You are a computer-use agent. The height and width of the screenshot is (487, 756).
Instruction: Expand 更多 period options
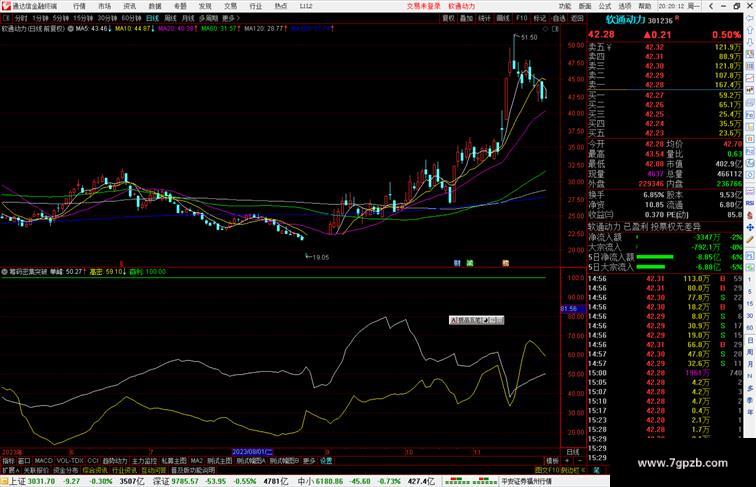[x=230, y=18]
